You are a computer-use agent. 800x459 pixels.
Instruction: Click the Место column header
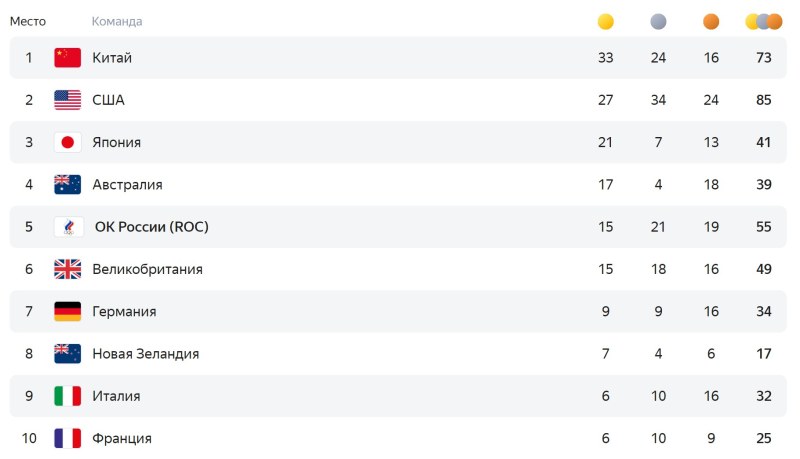[28, 21]
